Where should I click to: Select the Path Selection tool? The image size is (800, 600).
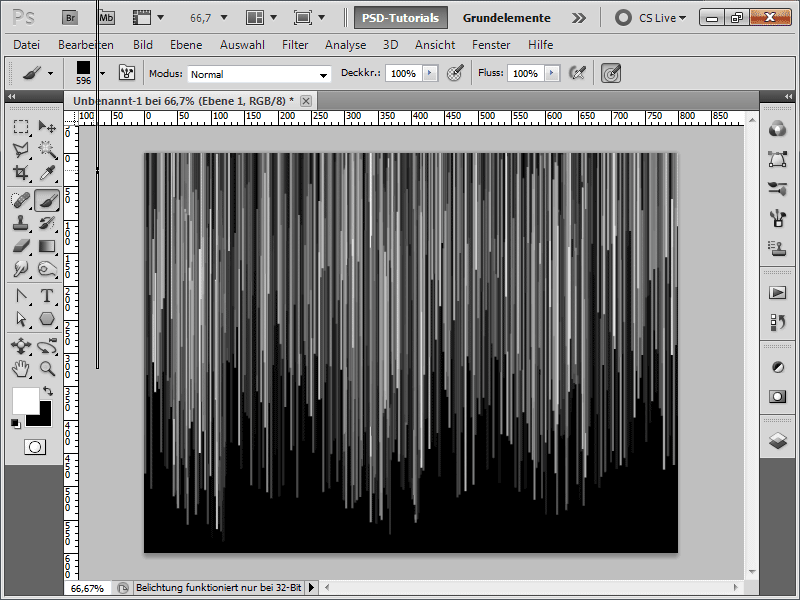(21, 319)
